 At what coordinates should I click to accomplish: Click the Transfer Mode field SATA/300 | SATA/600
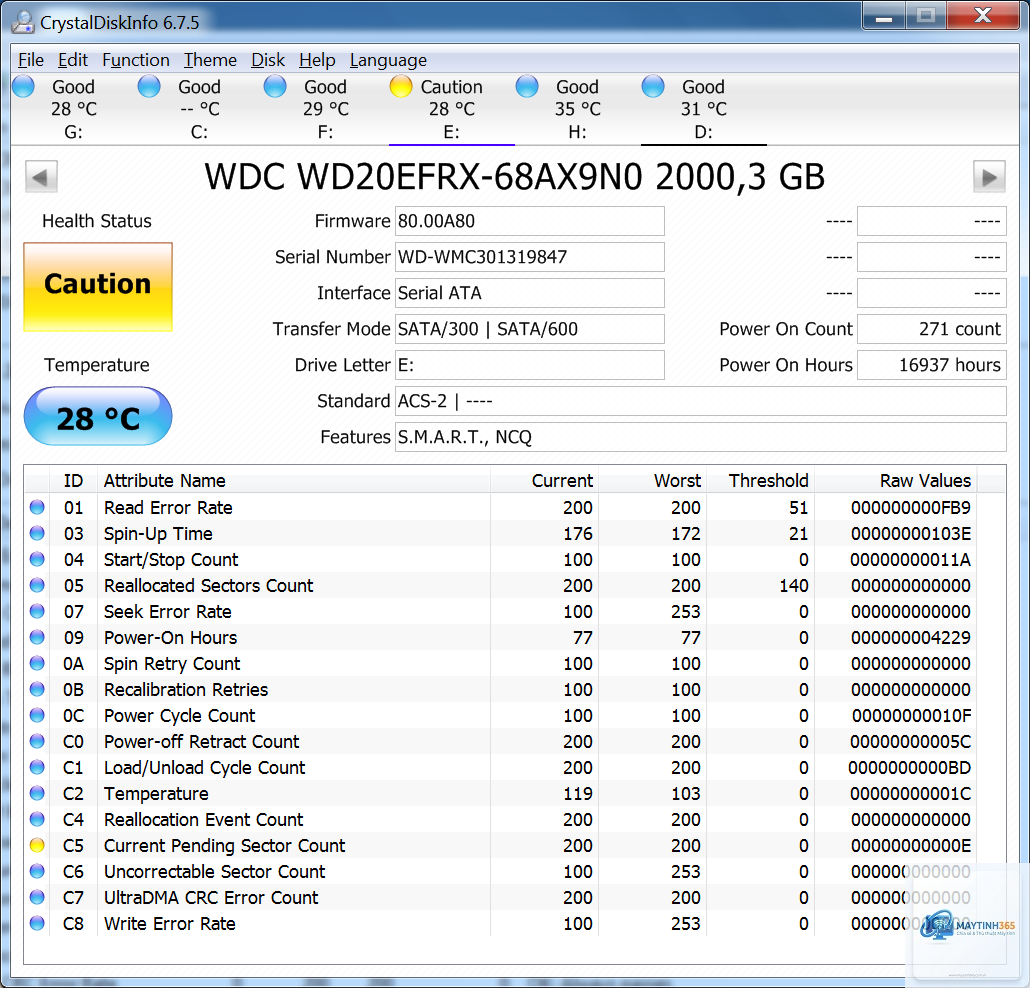point(529,328)
